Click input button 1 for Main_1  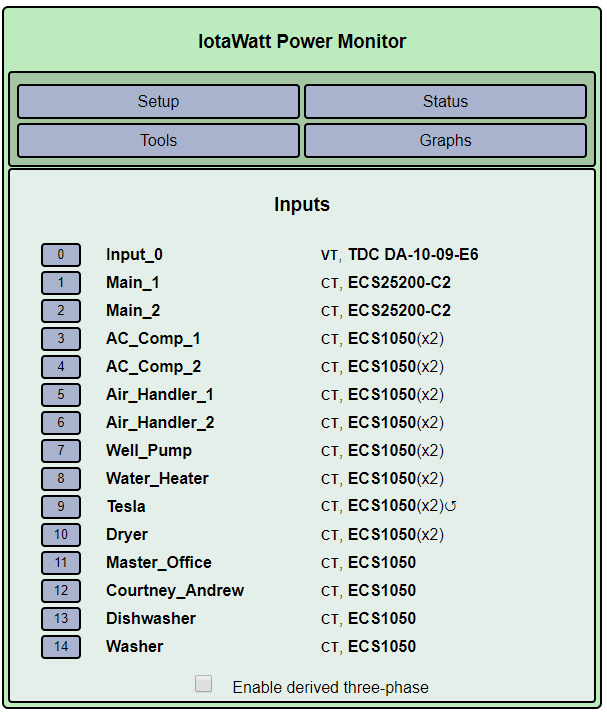coord(61,283)
